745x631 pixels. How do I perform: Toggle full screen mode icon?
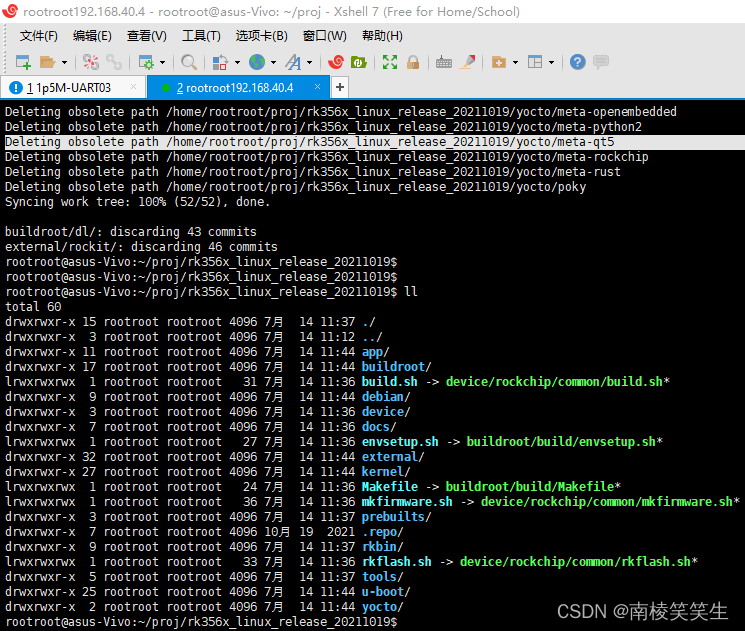point(390,62)
